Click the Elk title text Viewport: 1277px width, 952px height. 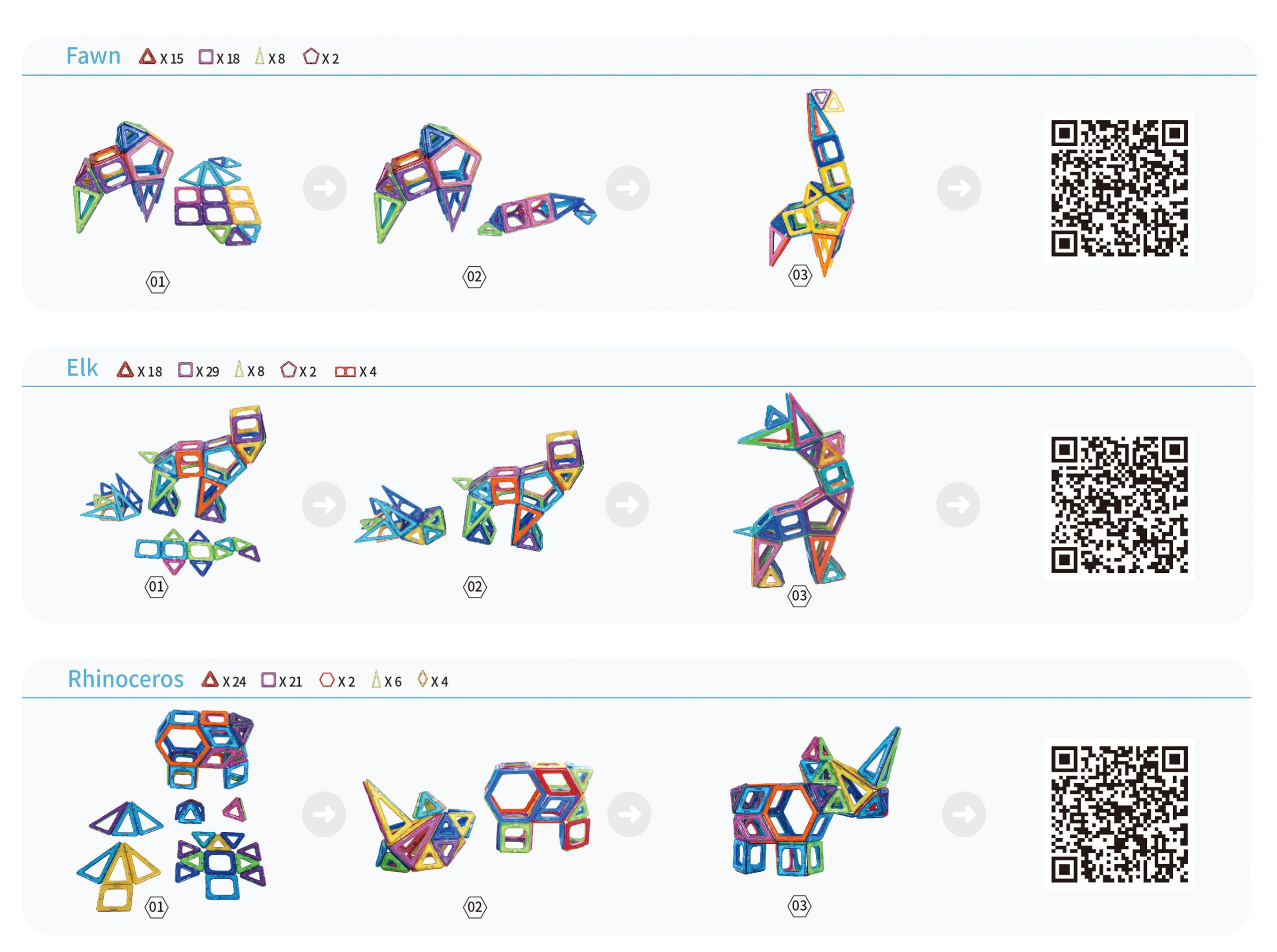pos(82,368)
